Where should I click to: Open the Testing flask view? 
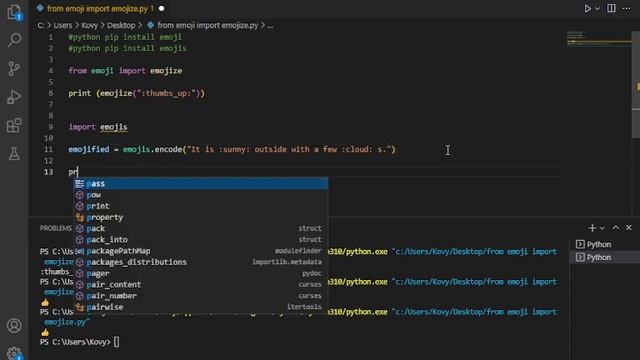(x=14, y=154)
